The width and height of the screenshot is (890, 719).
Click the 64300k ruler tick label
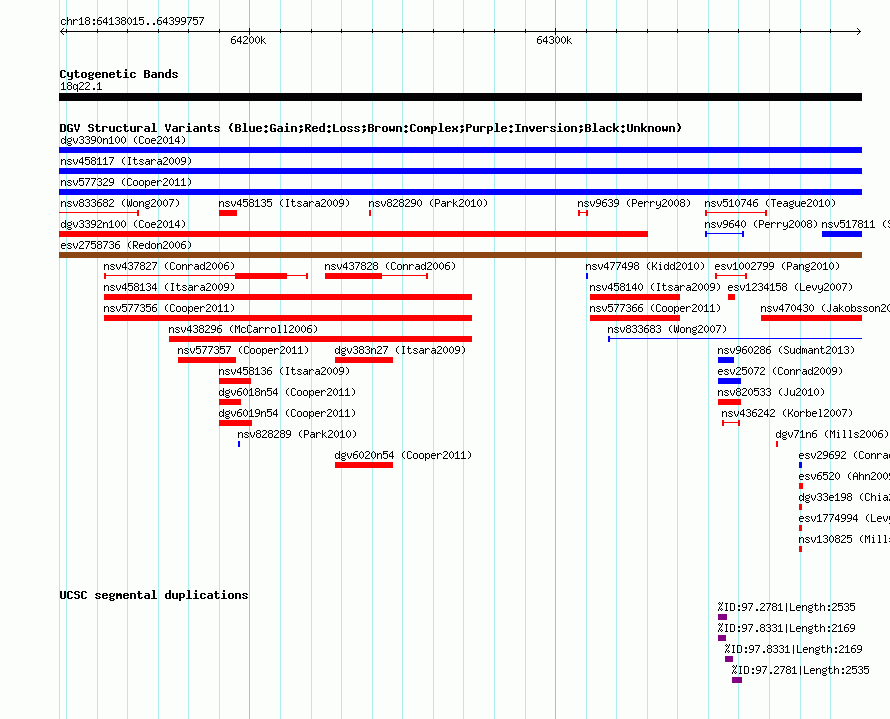(x=554, y=40)
